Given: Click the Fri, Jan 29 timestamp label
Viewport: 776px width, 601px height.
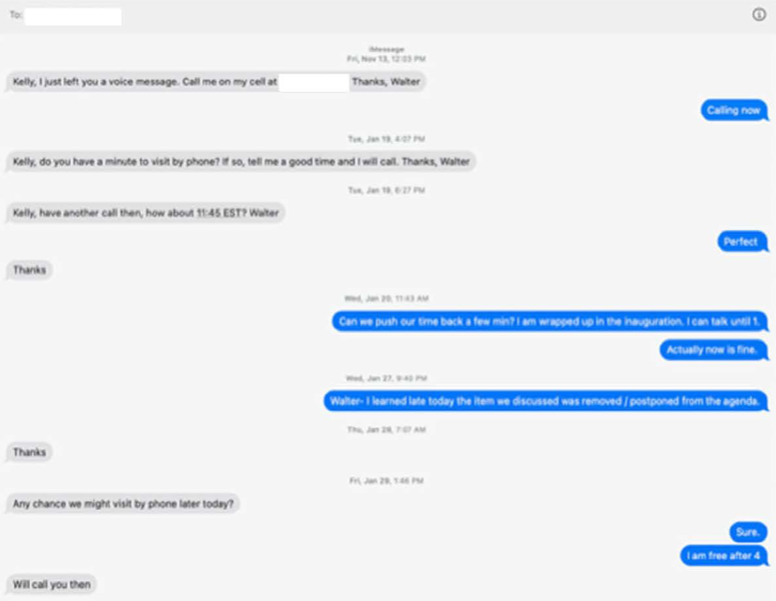Looking at the screenshot, I should 387,481.
